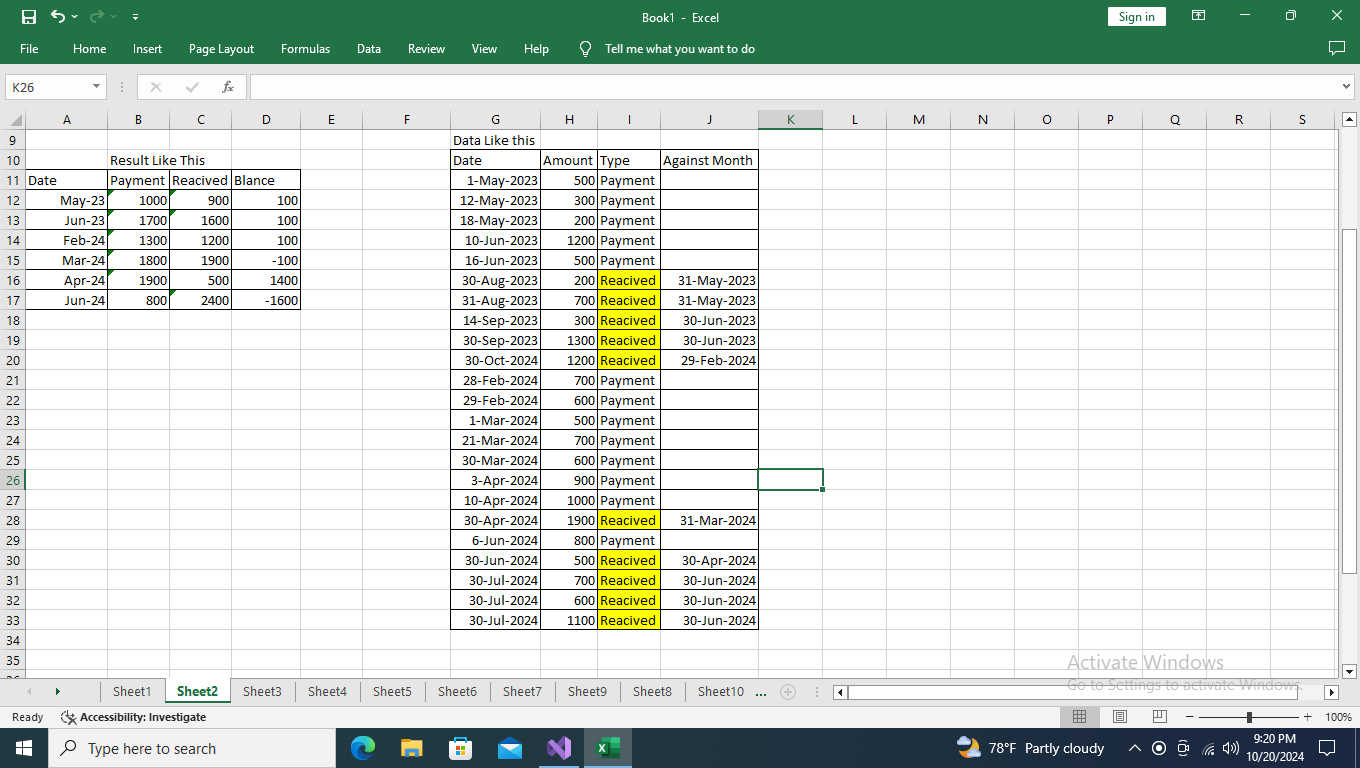Switch to the Home tab
This screenshot has width=1360, height=768.
(x=89, y=48)
